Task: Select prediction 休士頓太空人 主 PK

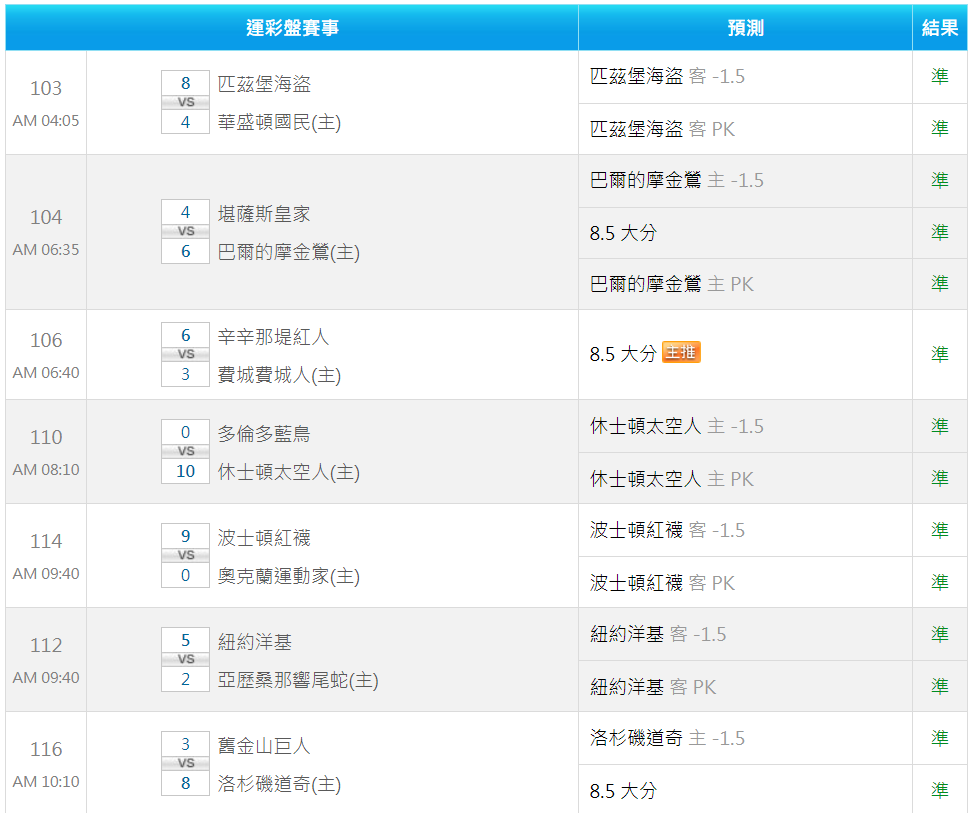Action: click(671, 479)
